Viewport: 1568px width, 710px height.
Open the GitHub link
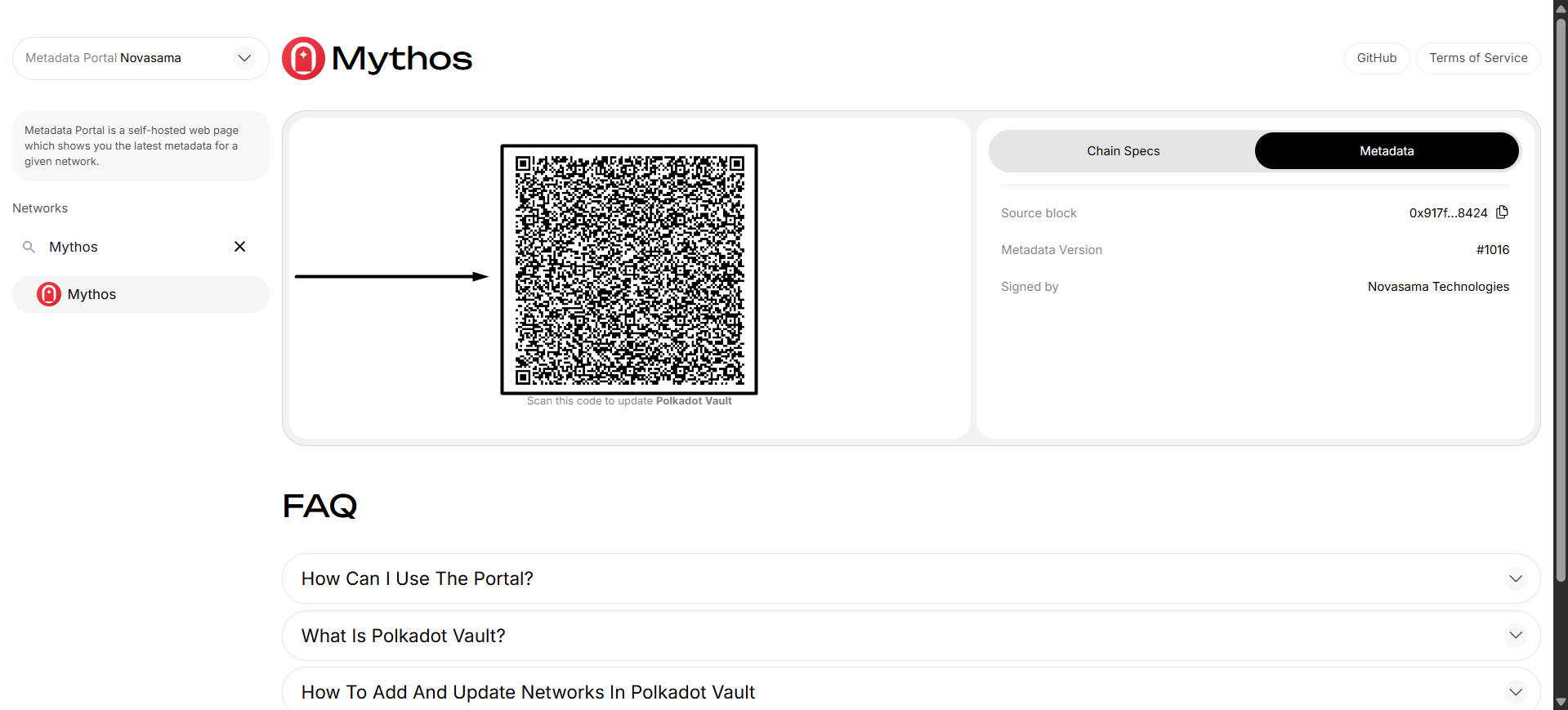1376,58
